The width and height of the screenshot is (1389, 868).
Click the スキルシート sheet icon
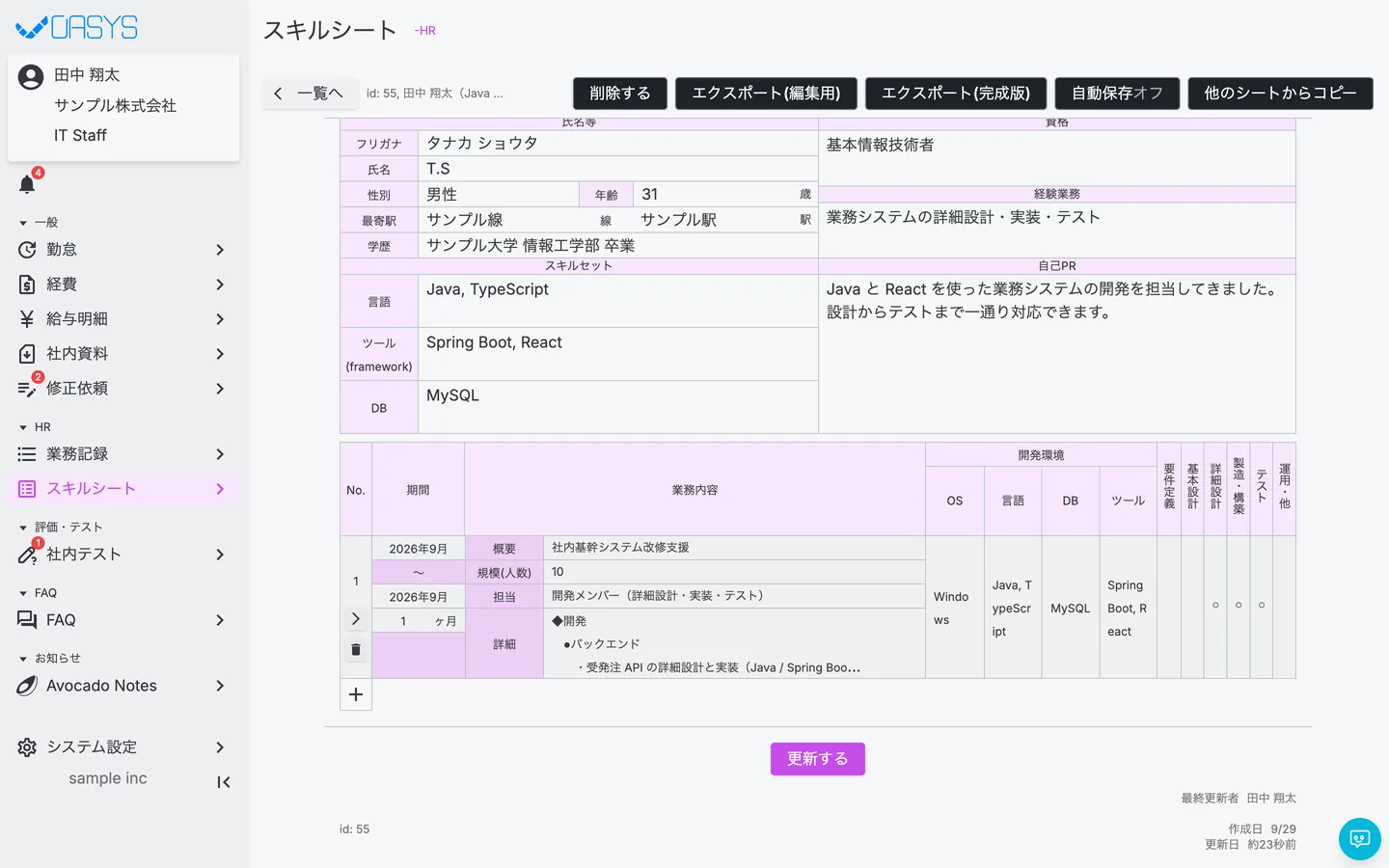tap(27, 489)
